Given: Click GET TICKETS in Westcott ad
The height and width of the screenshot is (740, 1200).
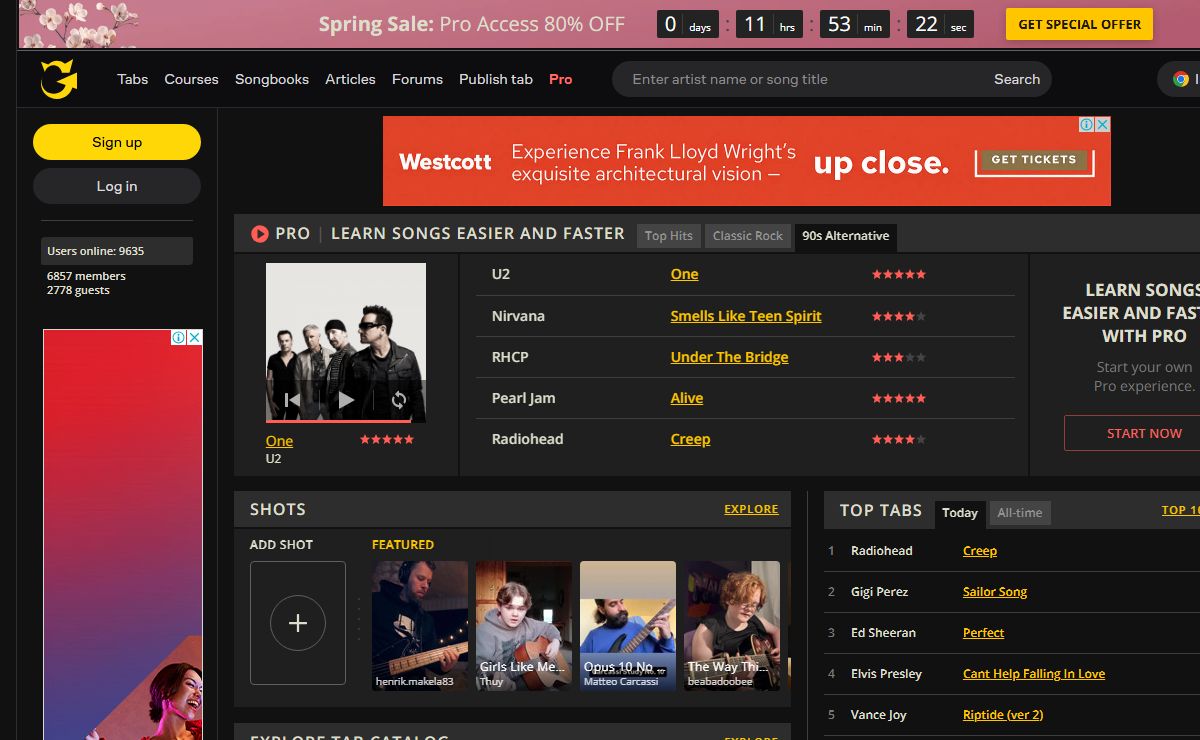Looking at the screenshot, I should click(1034, 159).
